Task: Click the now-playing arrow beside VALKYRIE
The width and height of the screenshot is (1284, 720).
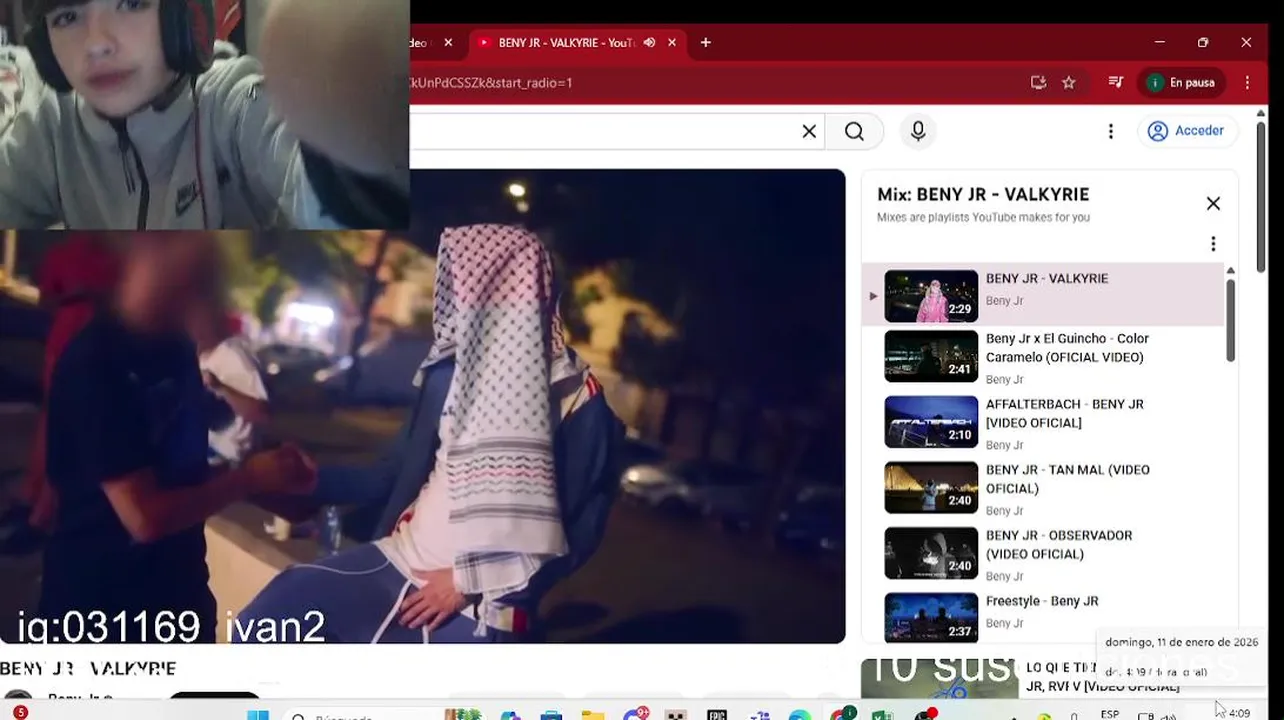Action: point(873,296)
